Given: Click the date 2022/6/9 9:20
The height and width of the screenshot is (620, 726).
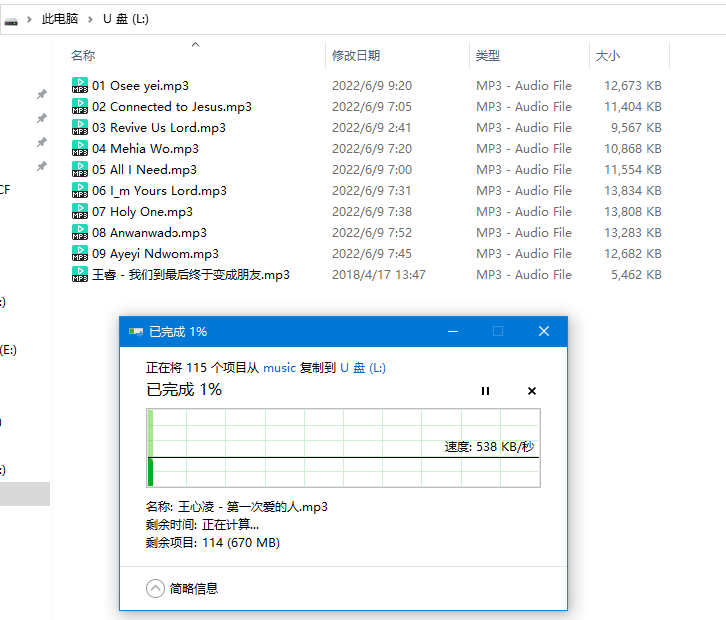Looking at the screenshot, I should pos(372,86).
